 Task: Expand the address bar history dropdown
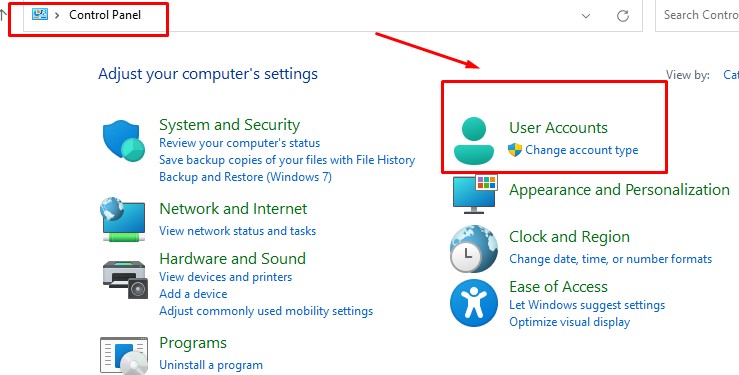click(586, 16)
